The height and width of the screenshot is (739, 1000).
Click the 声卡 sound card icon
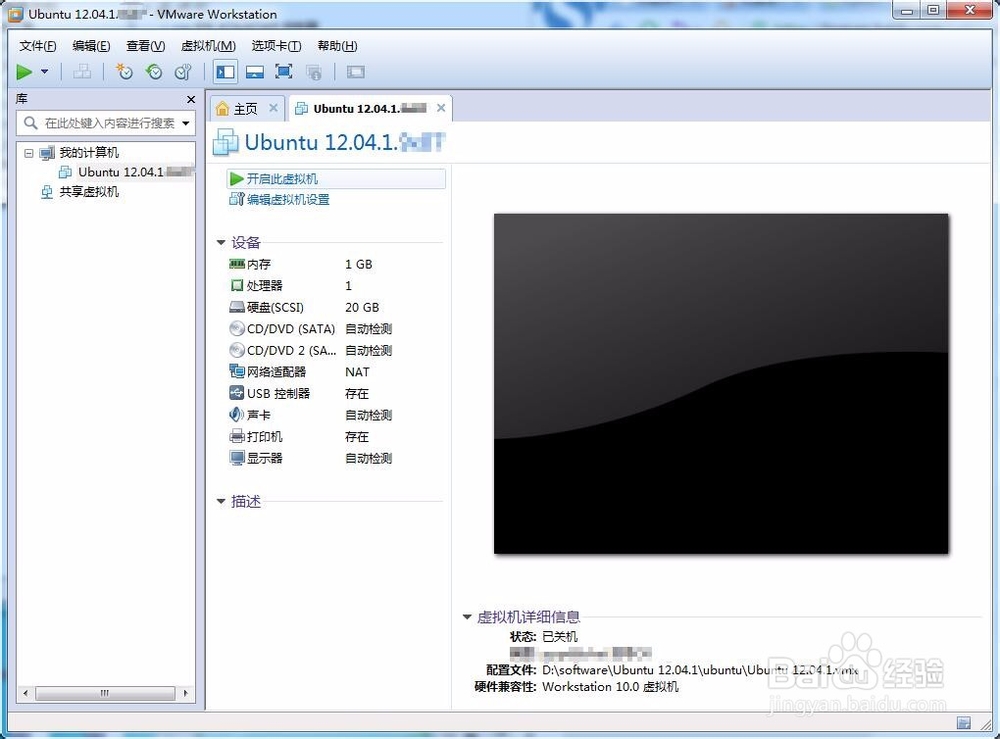pos(235,415)
